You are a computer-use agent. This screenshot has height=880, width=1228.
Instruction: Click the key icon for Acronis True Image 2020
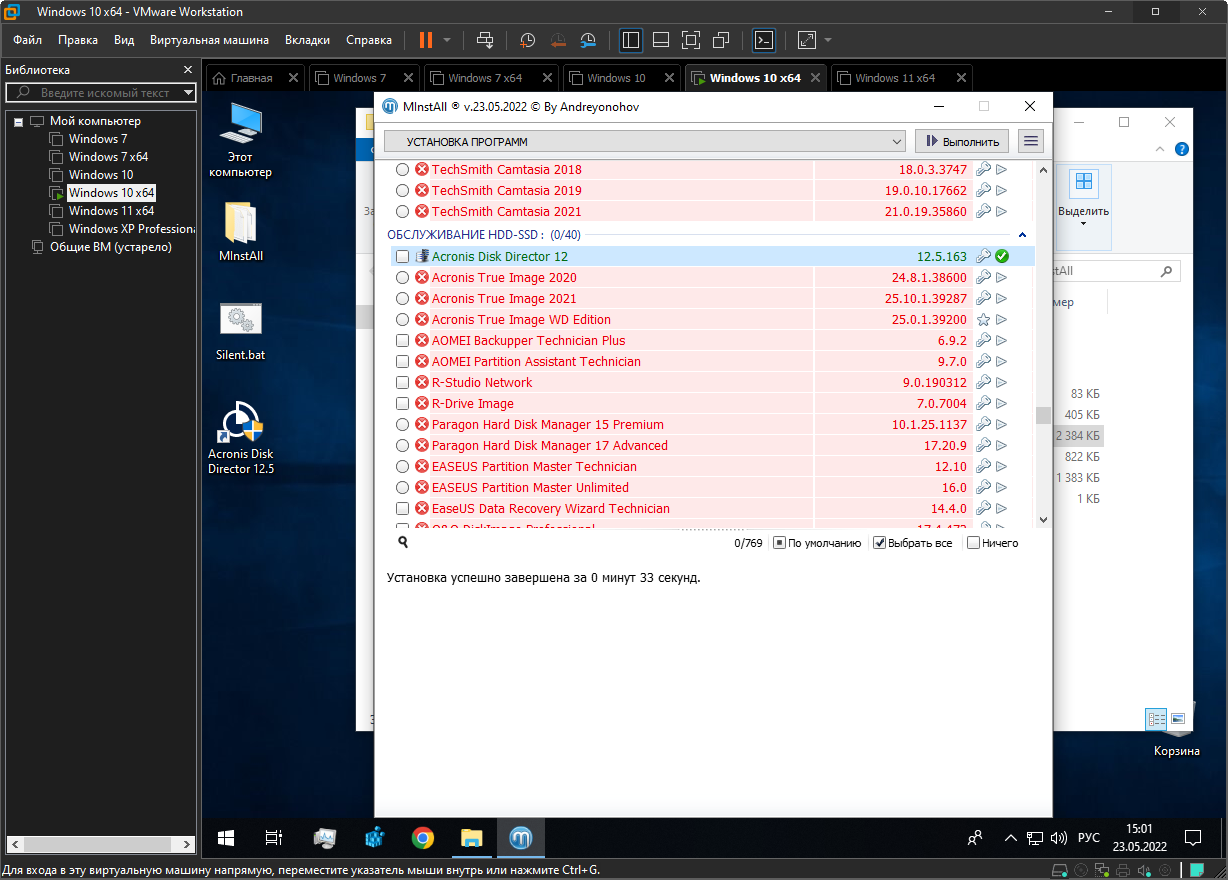click(x=983, y=278)
